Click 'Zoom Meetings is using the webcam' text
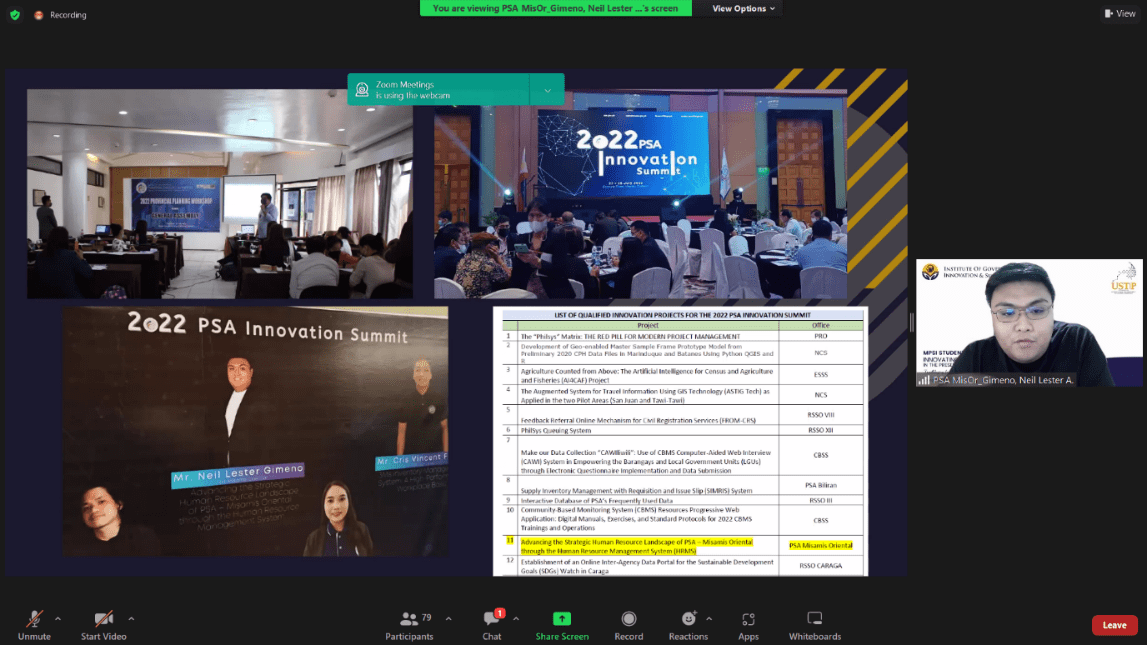The width and height of the screenshot is (1147, 645). pyautogui.click(x=413, y=90)
